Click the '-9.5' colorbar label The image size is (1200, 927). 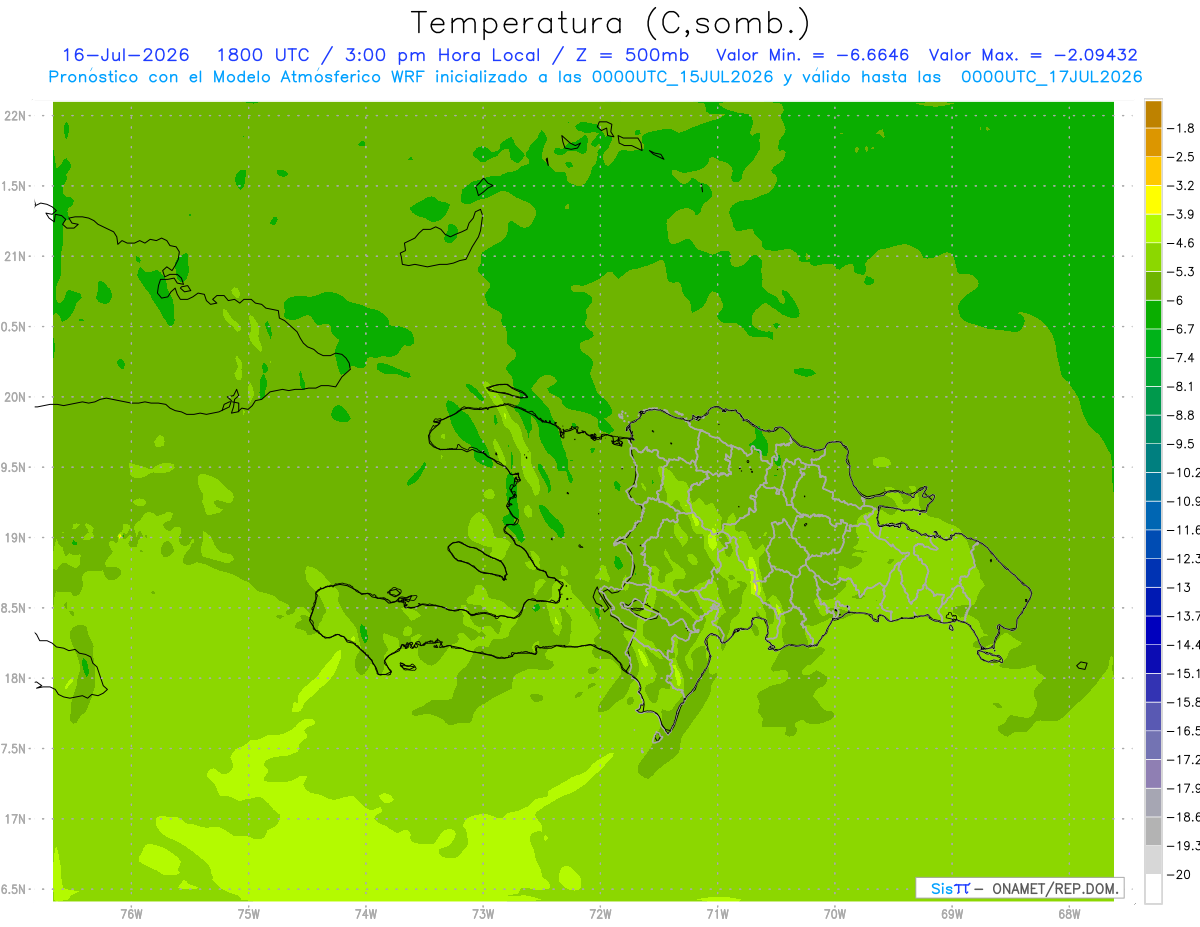1182,444
